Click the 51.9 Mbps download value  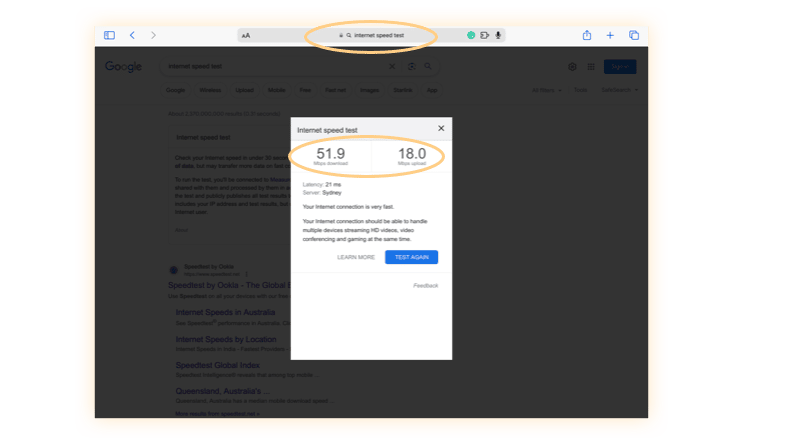(331, 156)
